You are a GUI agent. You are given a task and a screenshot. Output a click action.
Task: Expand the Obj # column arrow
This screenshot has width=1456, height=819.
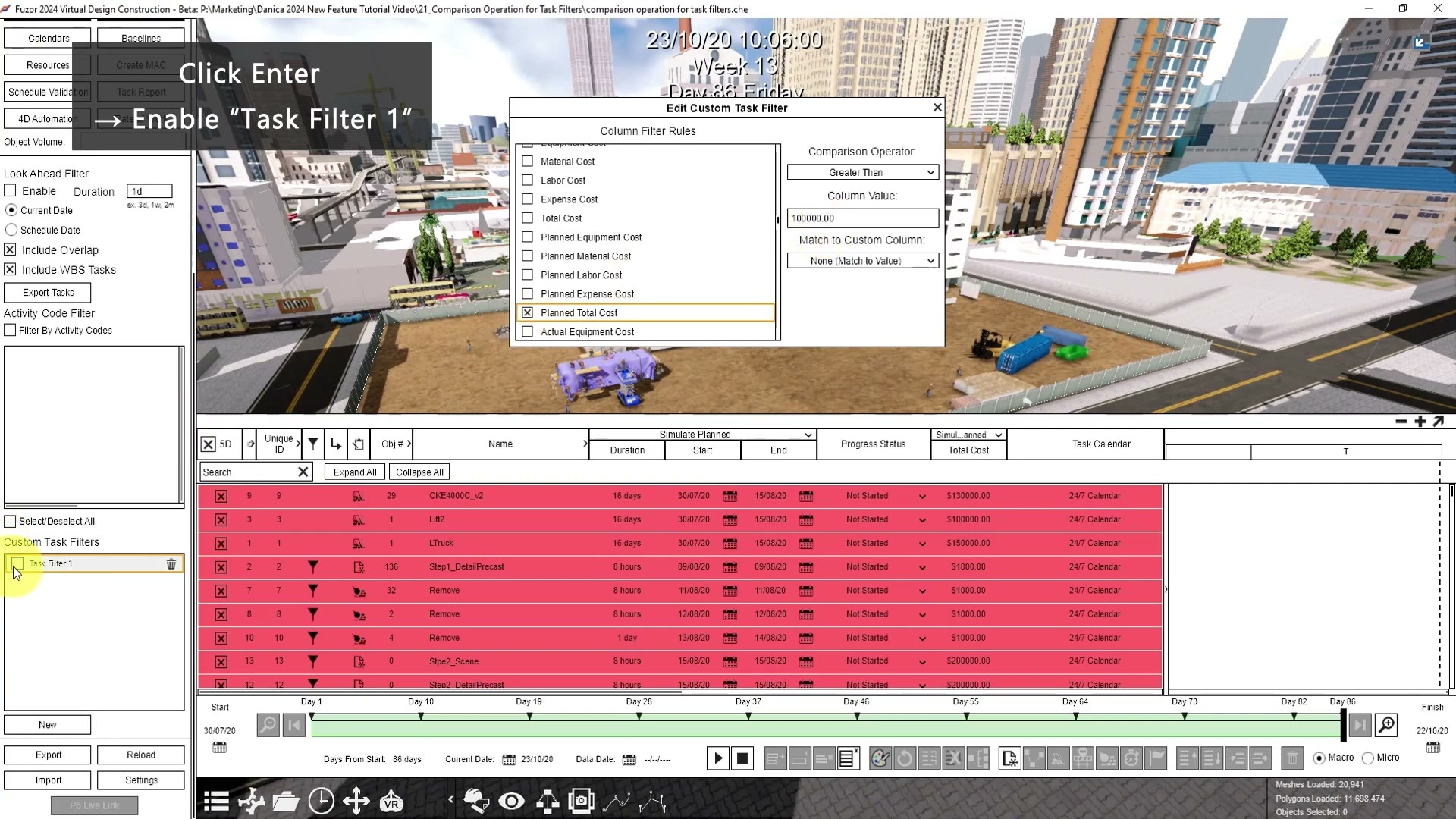pyautogui.click(x=409, y=444)
